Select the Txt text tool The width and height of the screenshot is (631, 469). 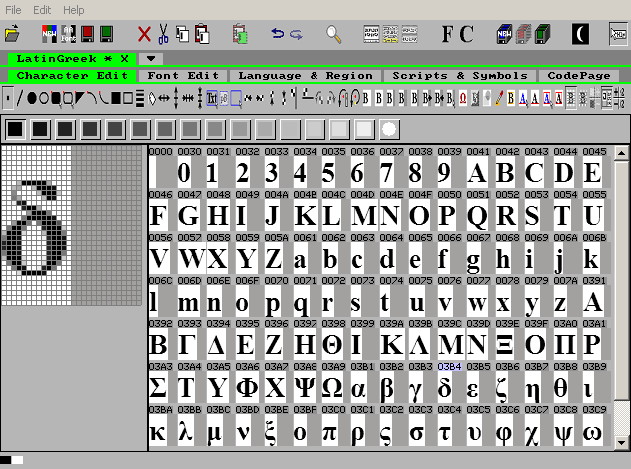212,98
